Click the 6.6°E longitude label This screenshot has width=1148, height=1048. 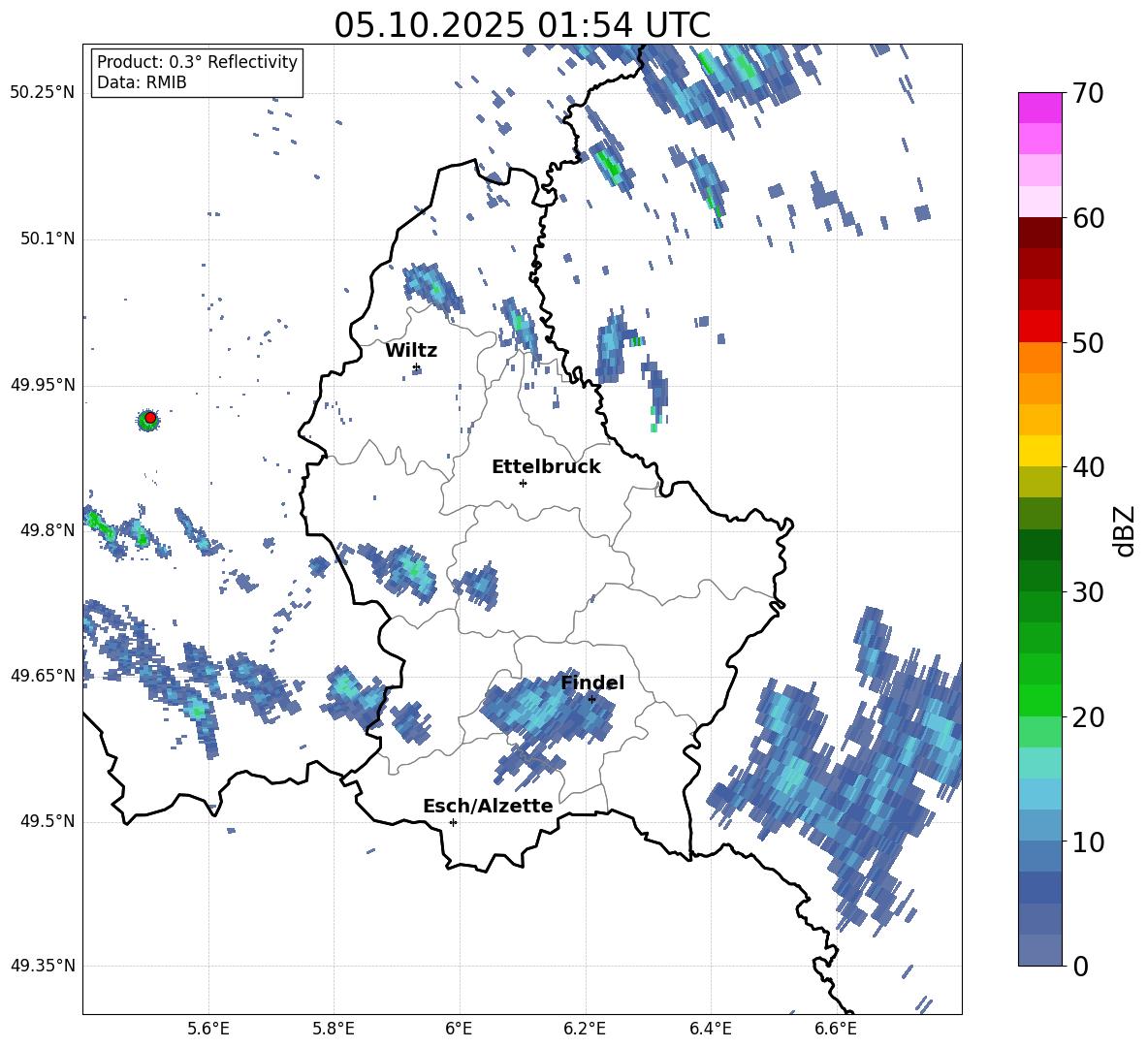836,1029
